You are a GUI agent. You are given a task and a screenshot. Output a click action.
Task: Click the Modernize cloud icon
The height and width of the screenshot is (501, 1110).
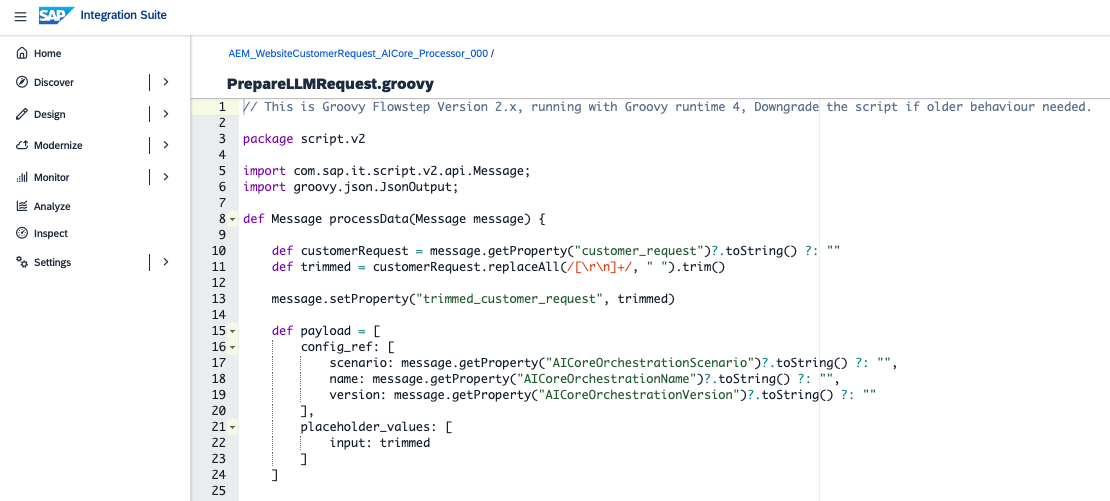click(22, 145)
